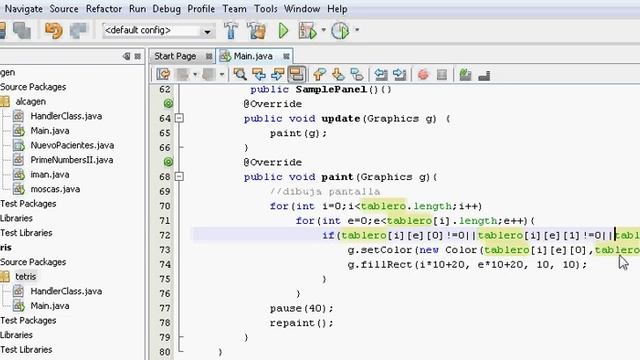Image resolution: width=640 pixels, height=360 pixels.
Task: Click the Uncomment icon in editor toolbar
Action: (x=484, y=75)
